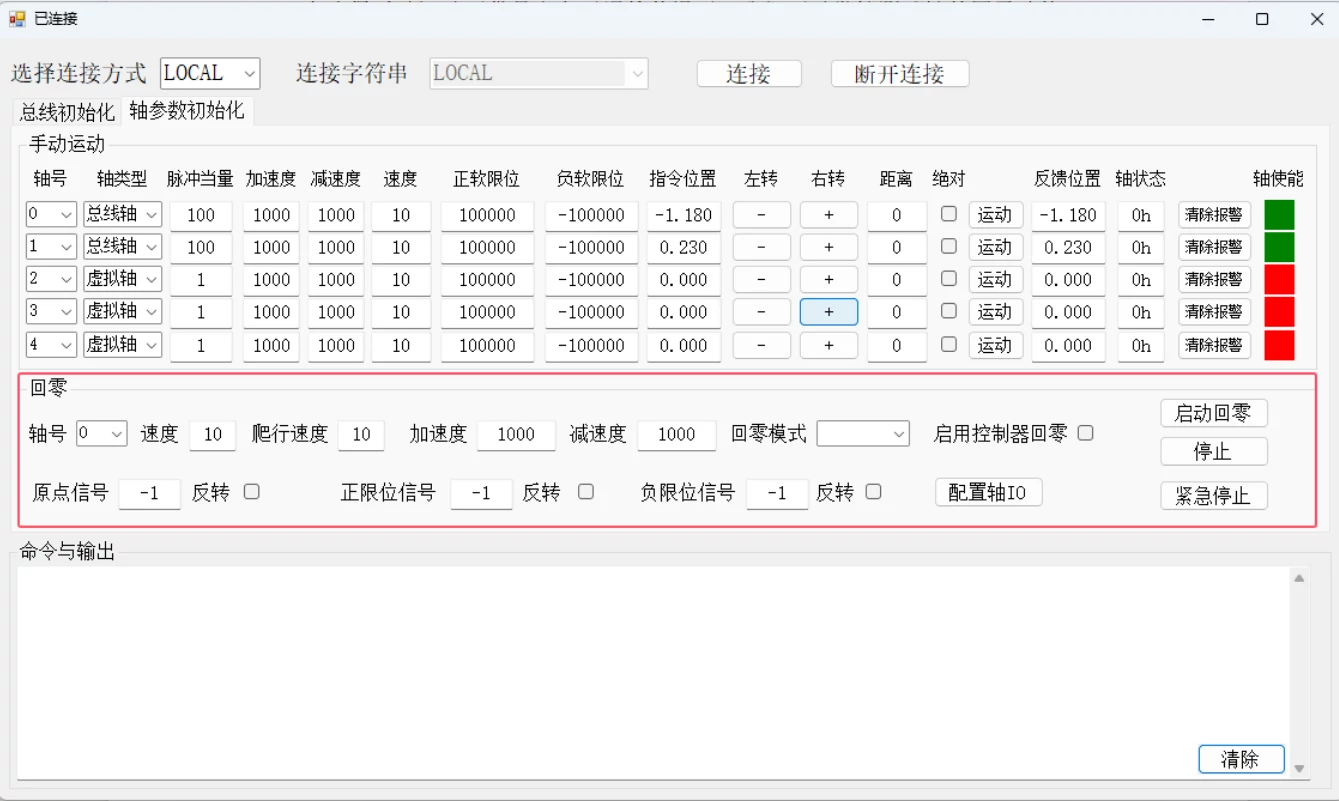Check 启用控制器回零 option
1339x801 pixels.
coord(1085,433)
